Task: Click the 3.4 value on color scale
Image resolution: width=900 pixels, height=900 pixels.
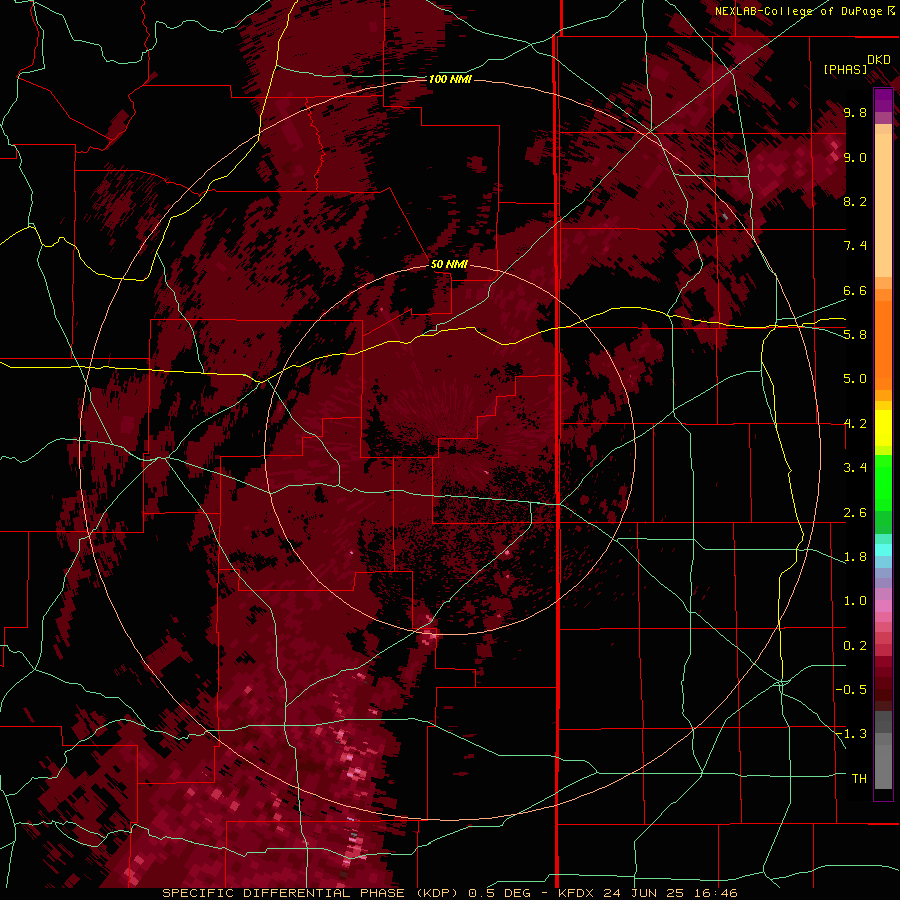Action: click(855, 468)
